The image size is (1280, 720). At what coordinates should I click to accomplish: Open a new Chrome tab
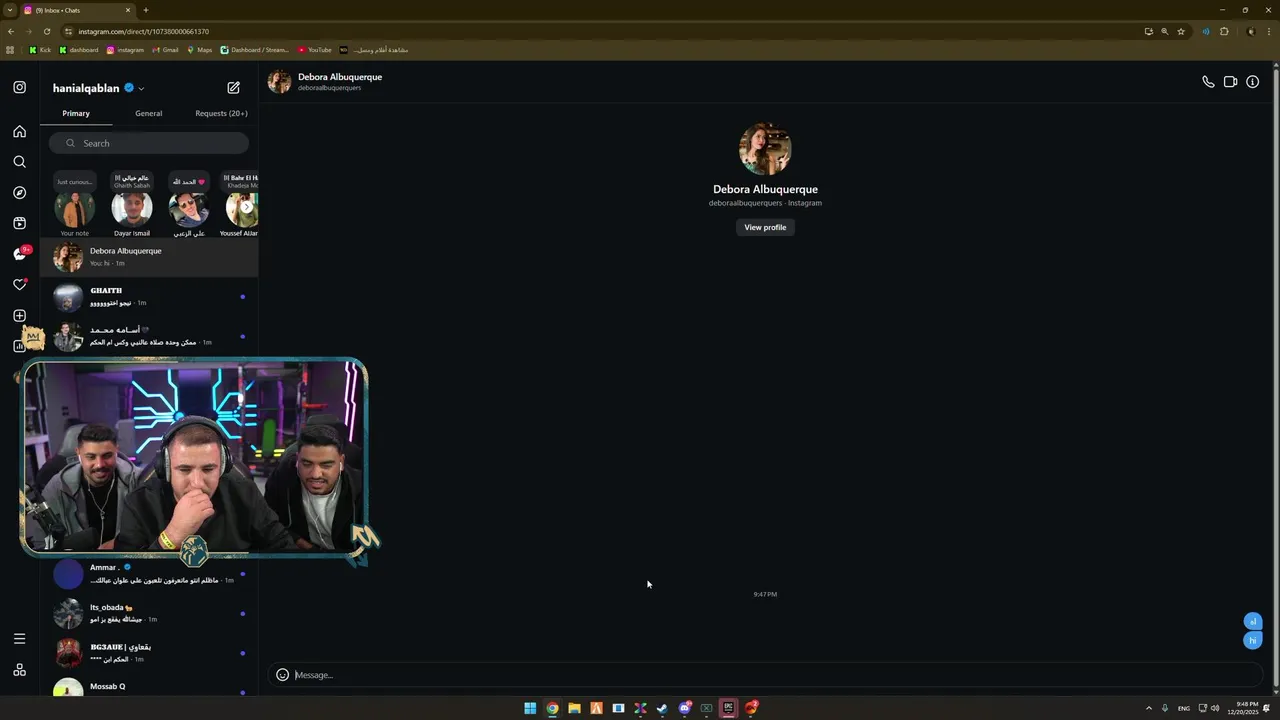point(146,10)
